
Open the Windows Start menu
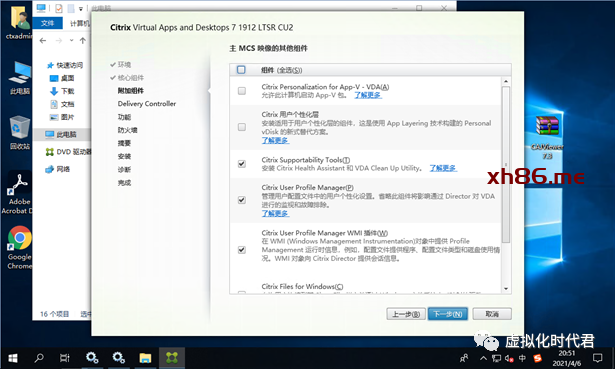(13, 358)
